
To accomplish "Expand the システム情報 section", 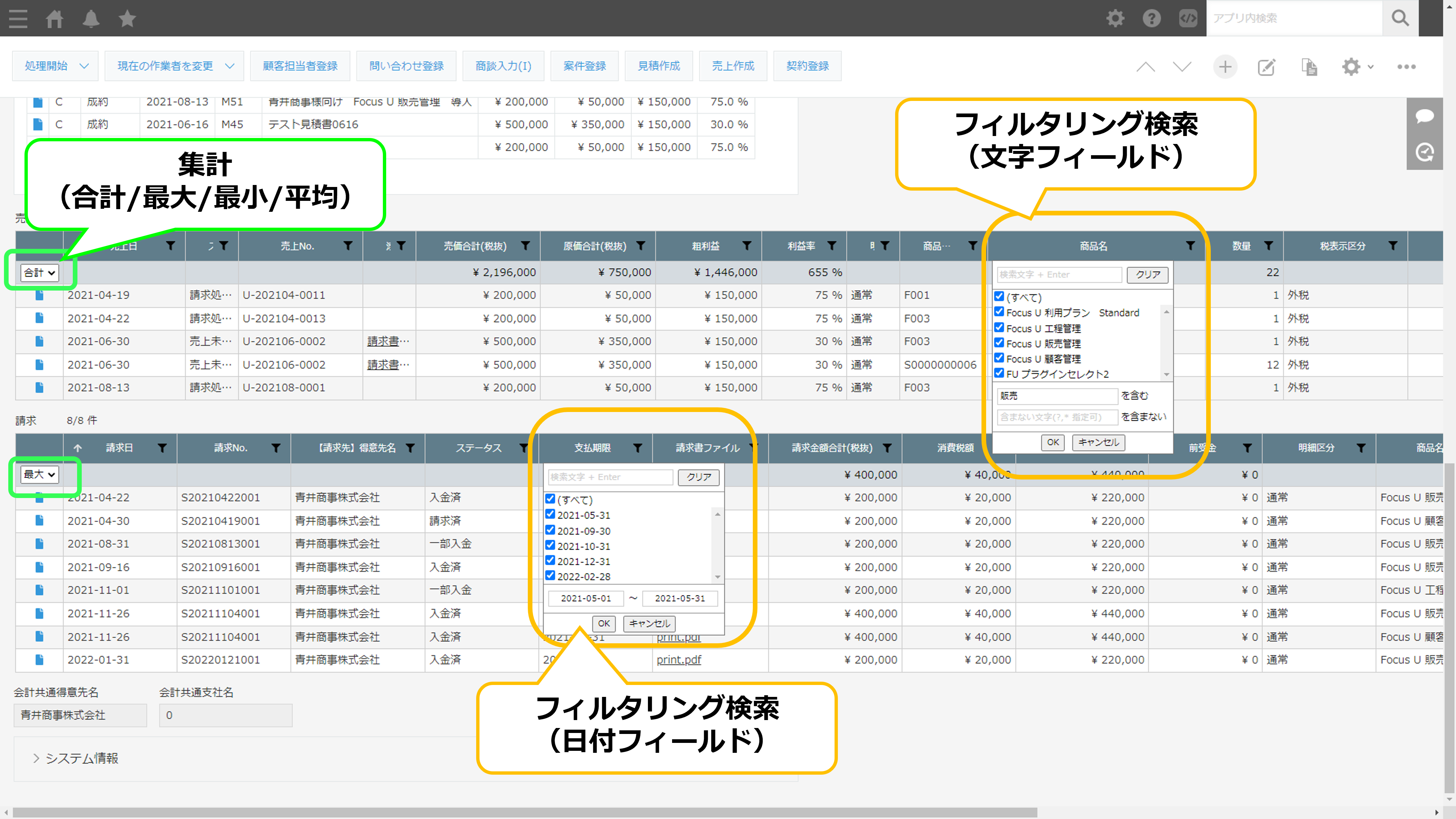I will pos(76,758).
